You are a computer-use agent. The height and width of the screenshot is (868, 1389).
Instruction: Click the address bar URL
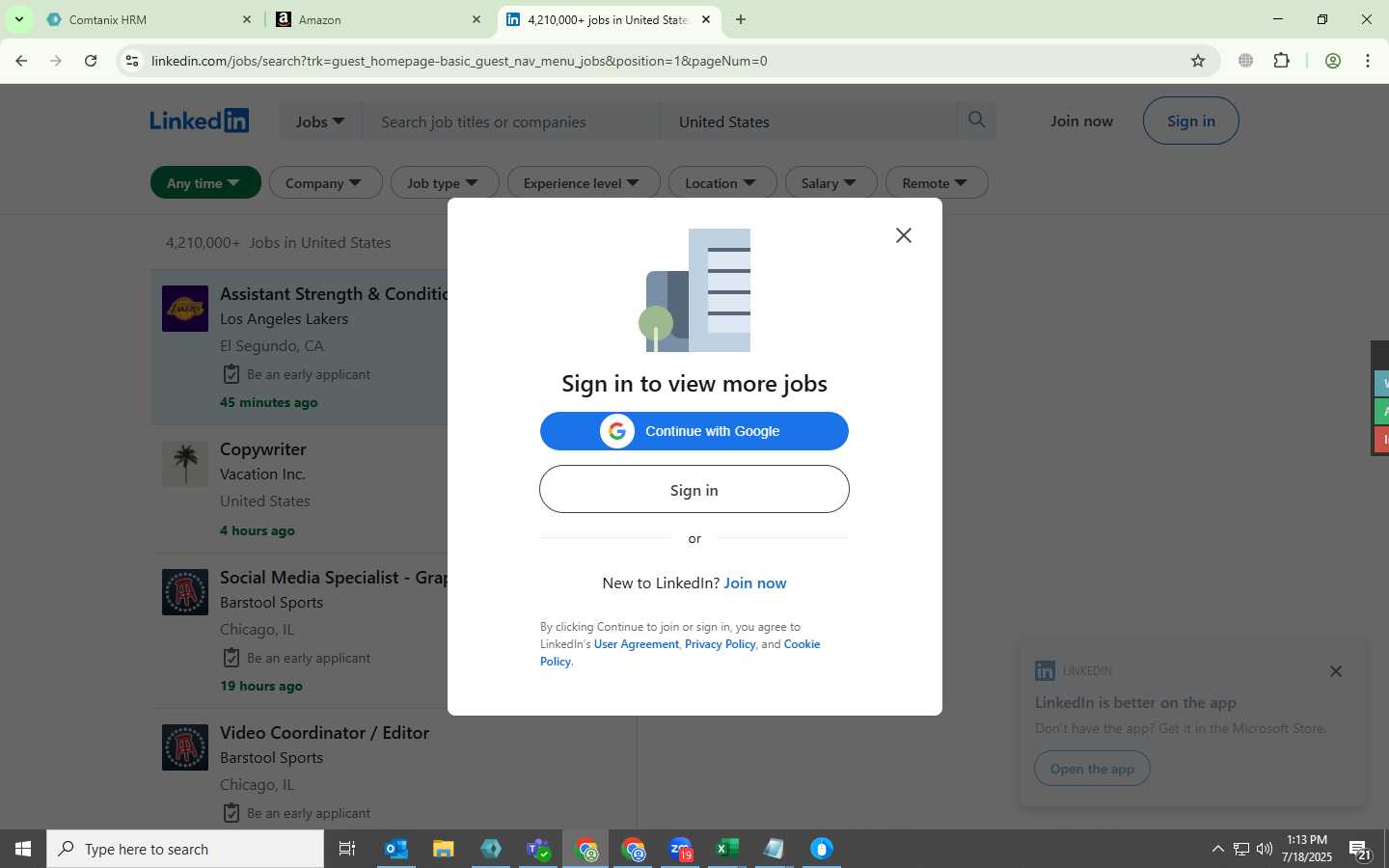tap(459, 61)
